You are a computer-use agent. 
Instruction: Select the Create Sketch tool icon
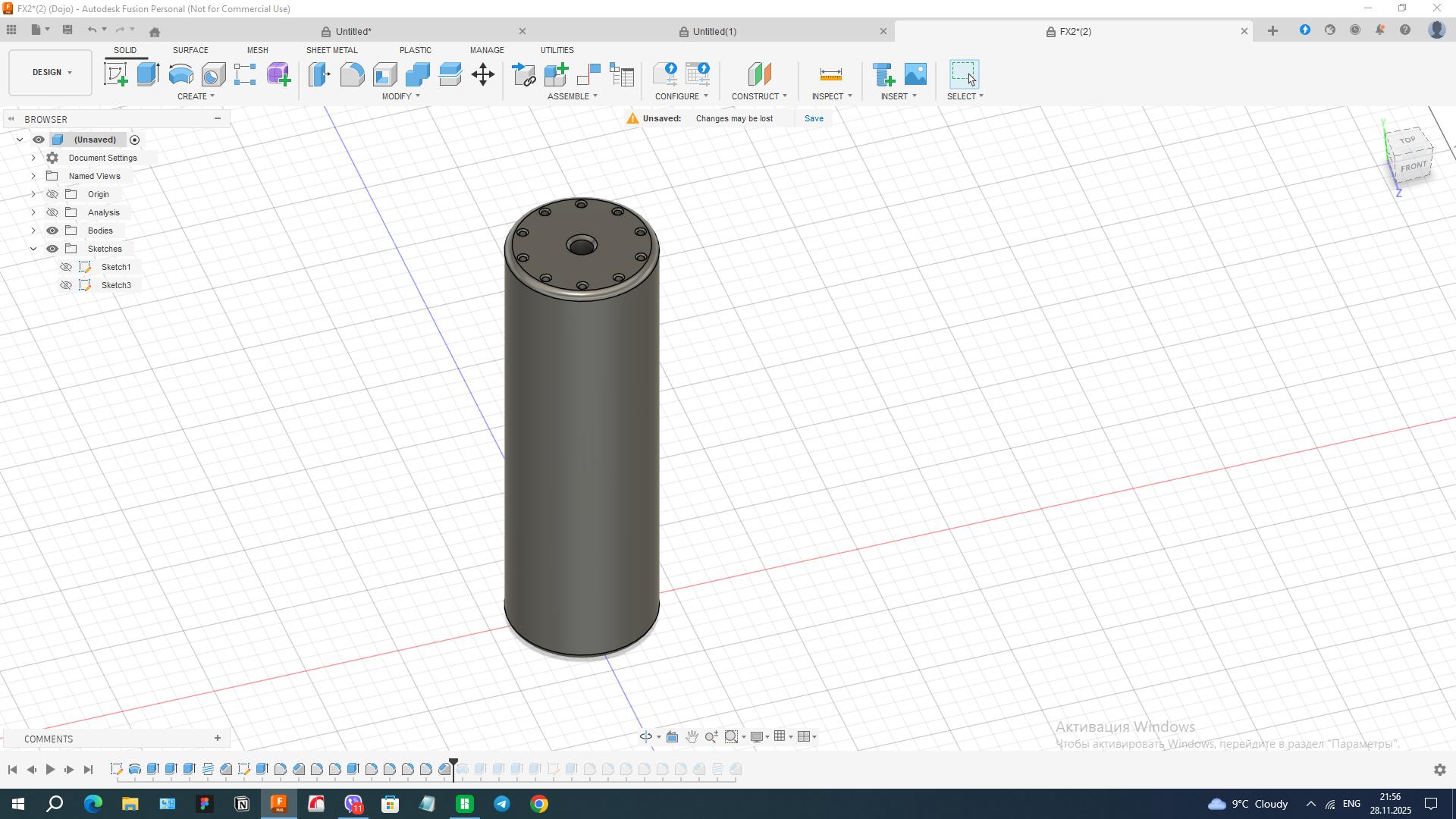point(115,74)
